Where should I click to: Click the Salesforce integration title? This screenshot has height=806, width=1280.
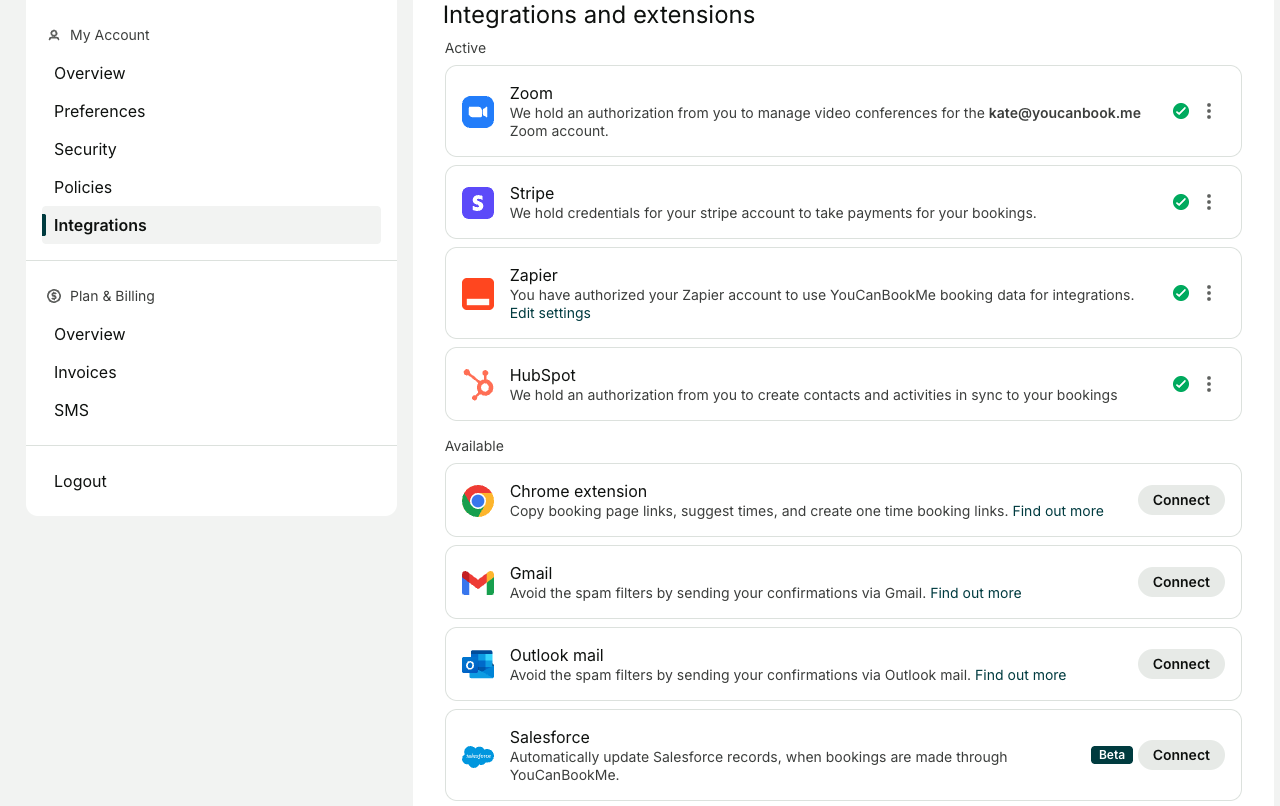550,737
